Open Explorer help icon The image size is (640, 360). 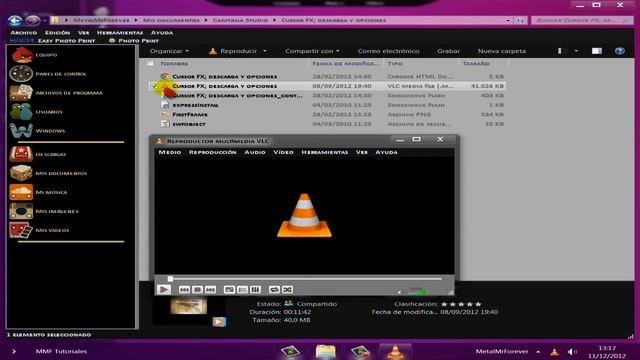[x=620, y=51]
